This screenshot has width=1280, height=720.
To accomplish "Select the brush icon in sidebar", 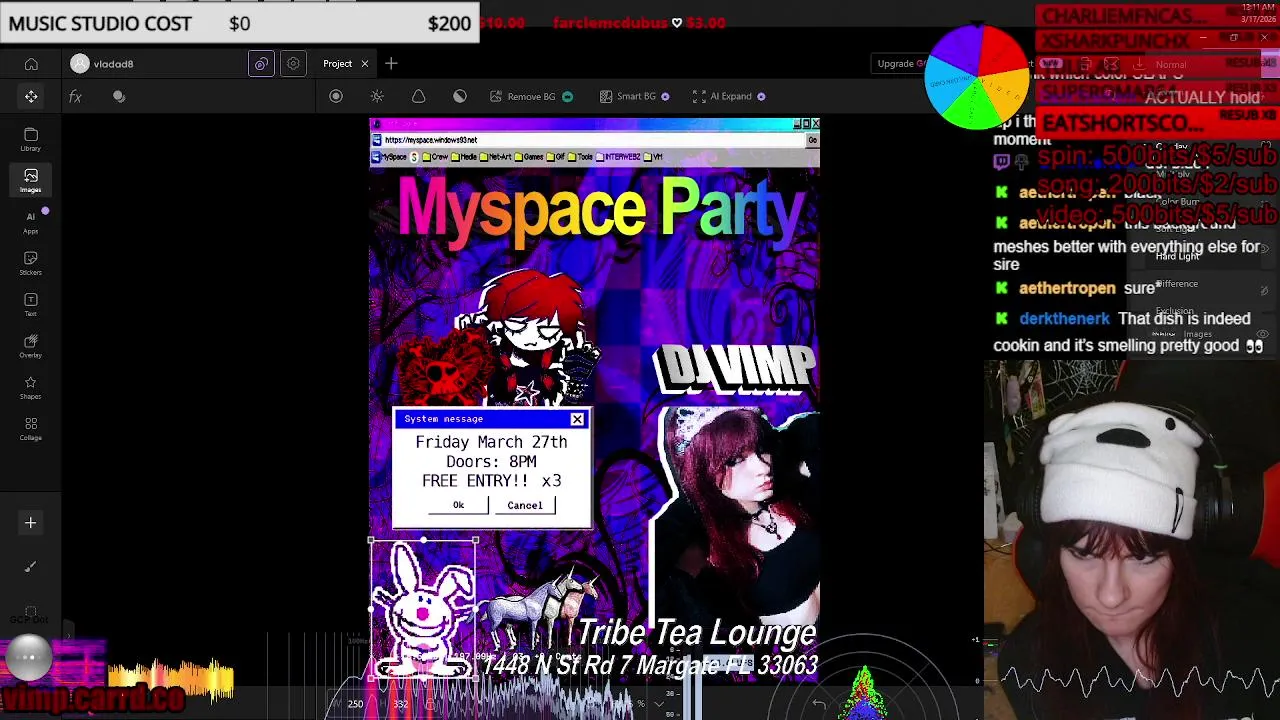I will tap(31, 567).
